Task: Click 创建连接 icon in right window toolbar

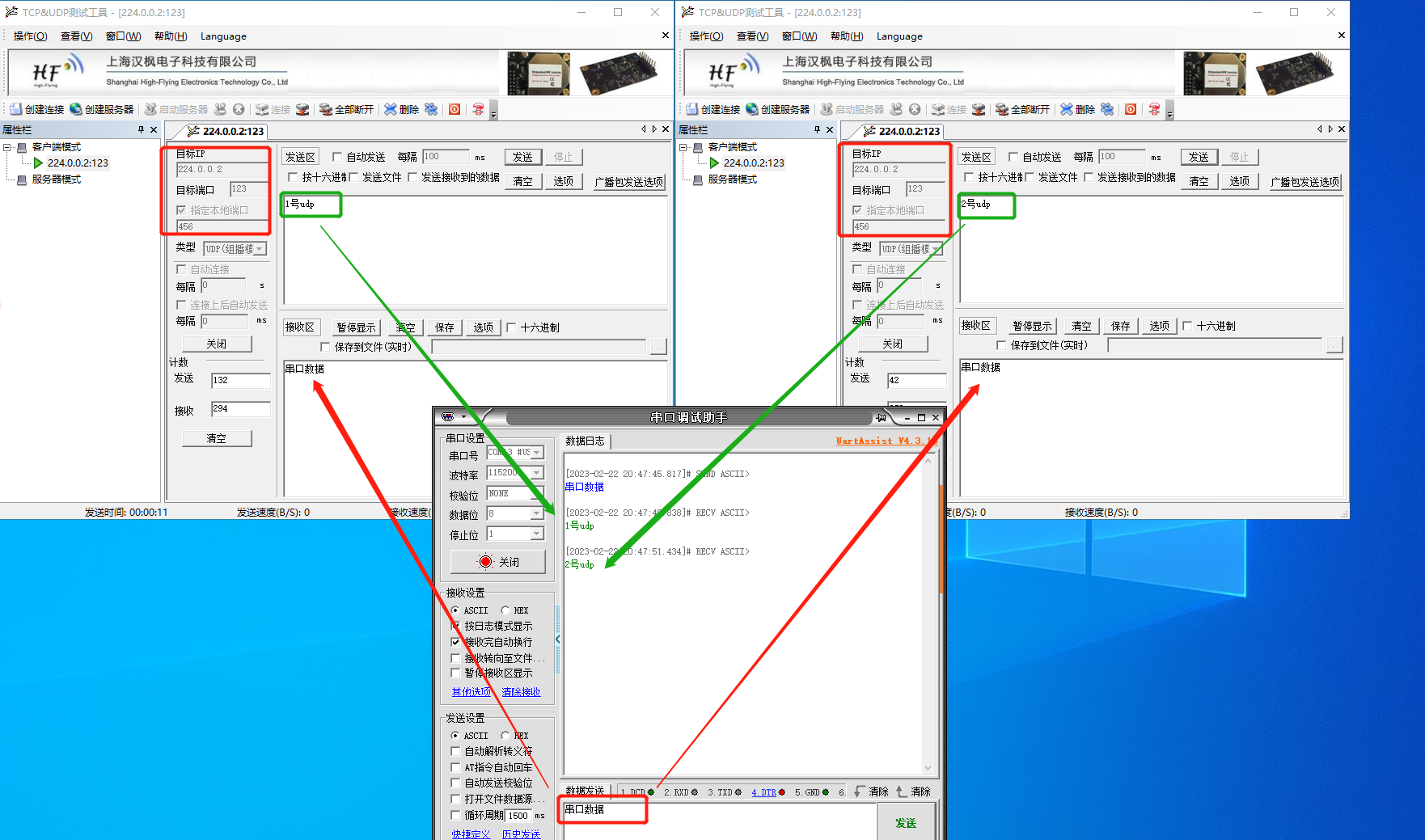Action: tap(691, 109)
